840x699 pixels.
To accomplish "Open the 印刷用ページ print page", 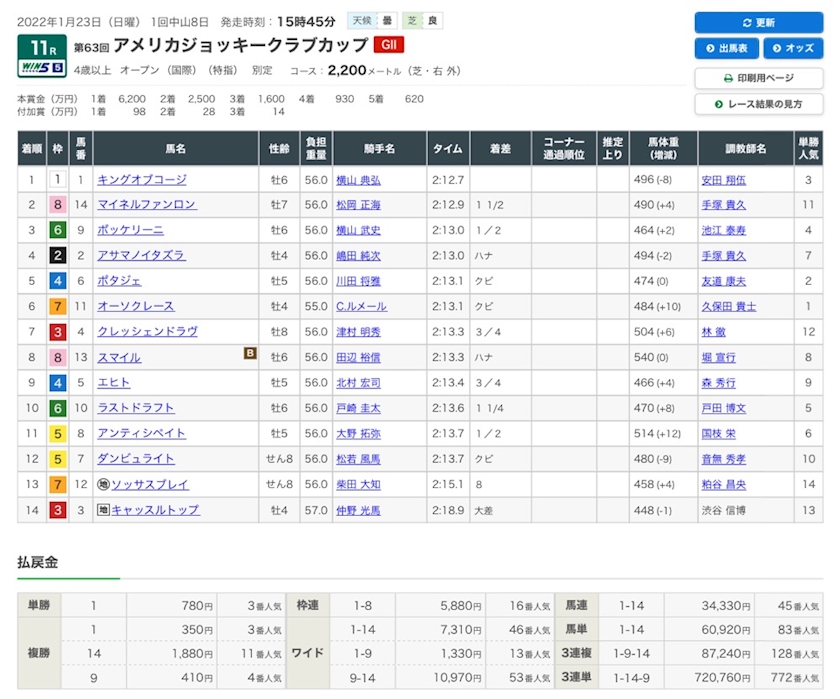I will (759, 78).
